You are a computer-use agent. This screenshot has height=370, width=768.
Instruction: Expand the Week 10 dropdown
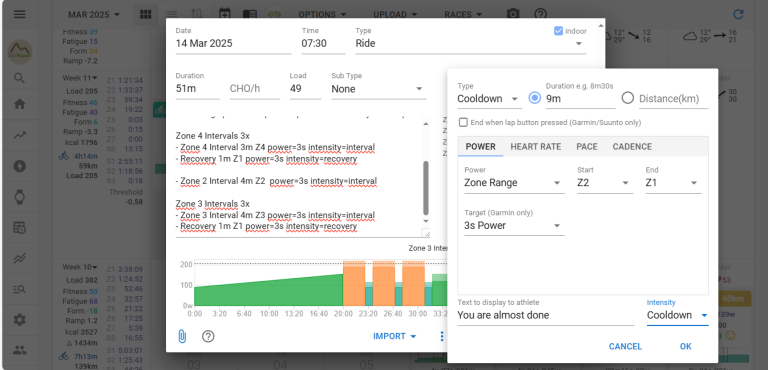[80, 267]
